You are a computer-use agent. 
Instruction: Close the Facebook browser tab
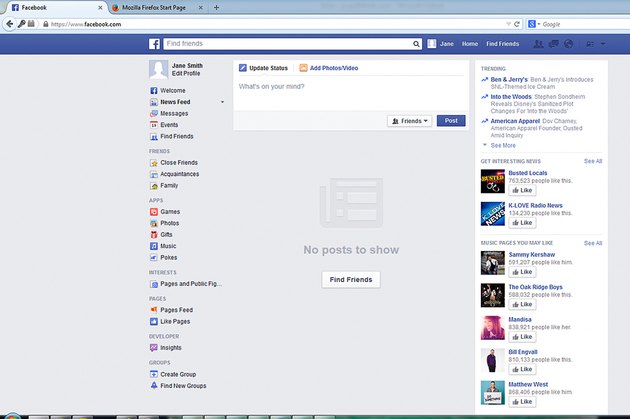pyautogui.click(x=100, y=8)
